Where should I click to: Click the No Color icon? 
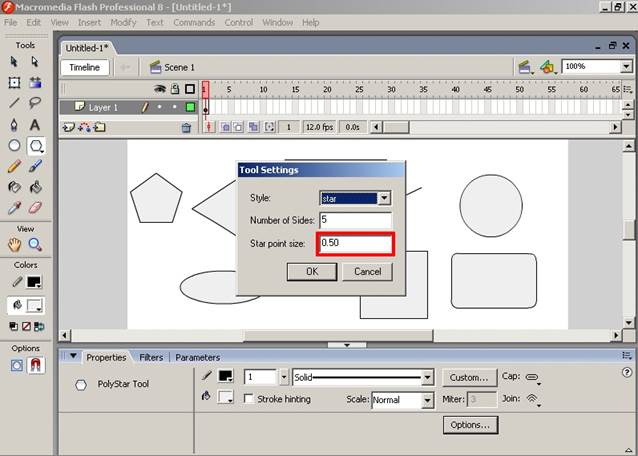coord(26,327)
